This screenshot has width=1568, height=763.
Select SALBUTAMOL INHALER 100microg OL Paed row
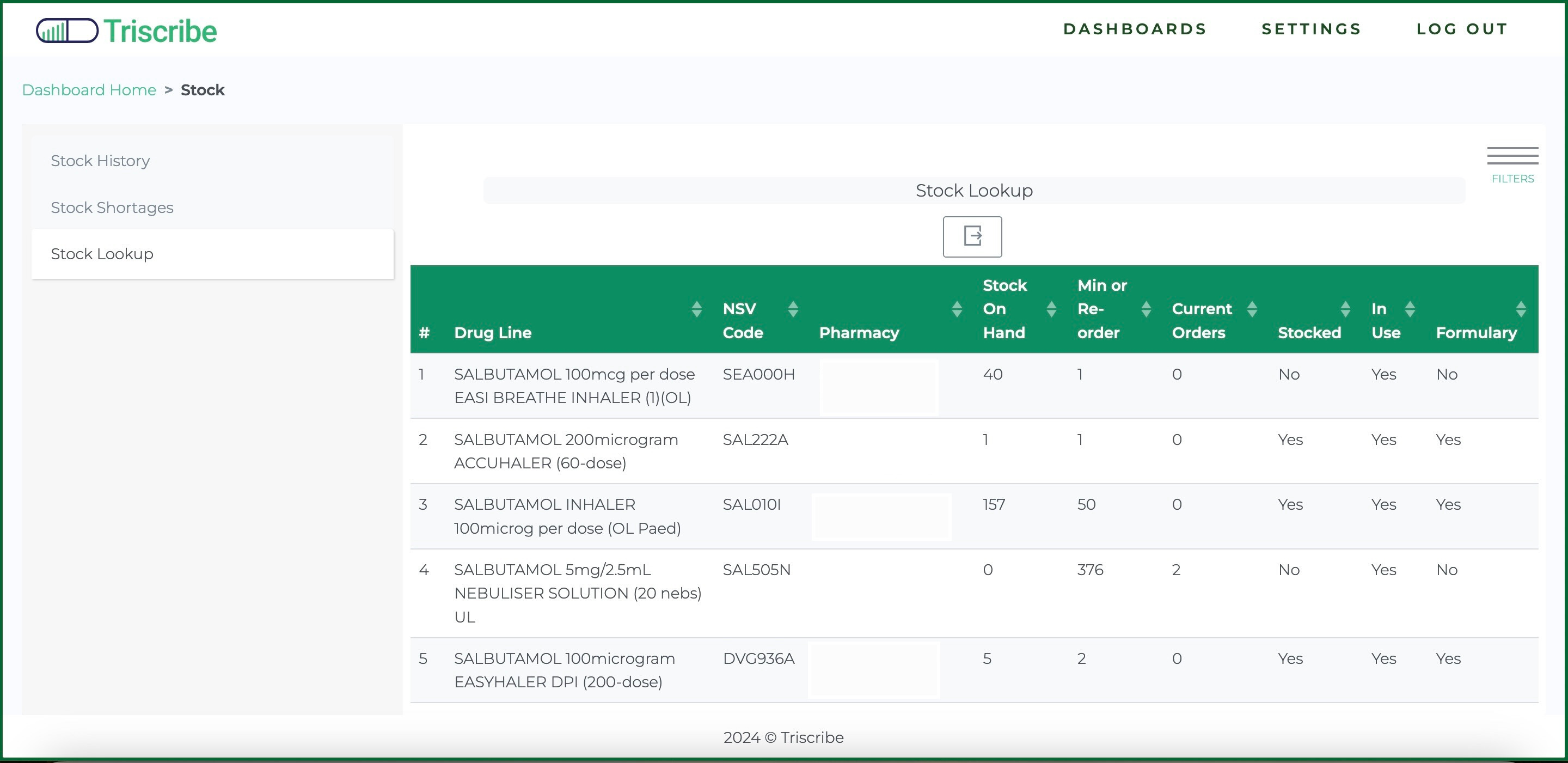(974, 516)
